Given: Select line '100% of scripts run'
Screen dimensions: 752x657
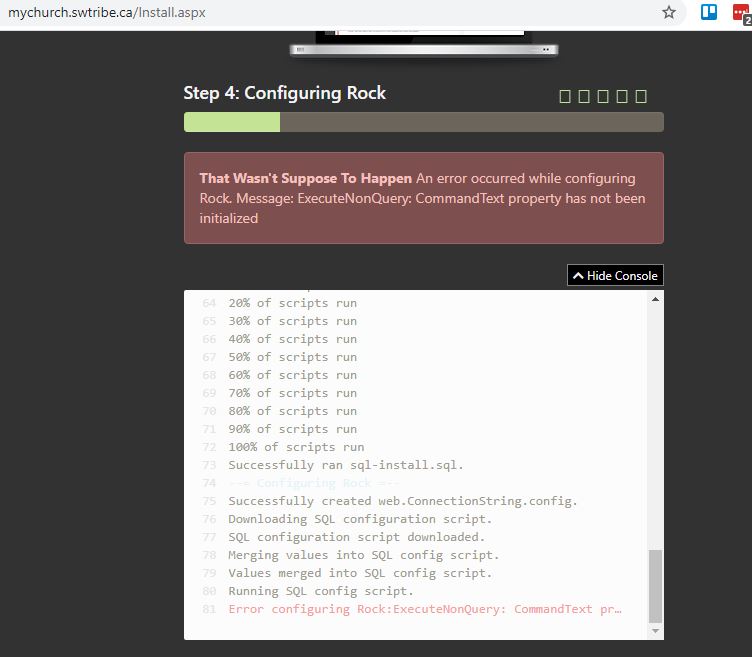Looking at the screenshot, I should (296, 447).
